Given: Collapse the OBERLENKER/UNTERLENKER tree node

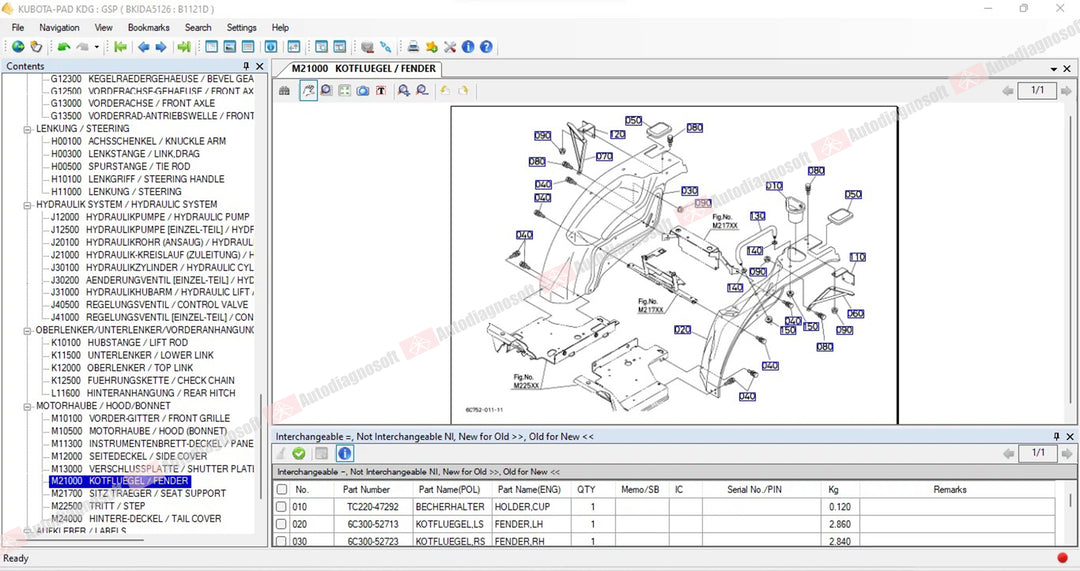Looking at the screenshot, I should [x=28, y=331].
